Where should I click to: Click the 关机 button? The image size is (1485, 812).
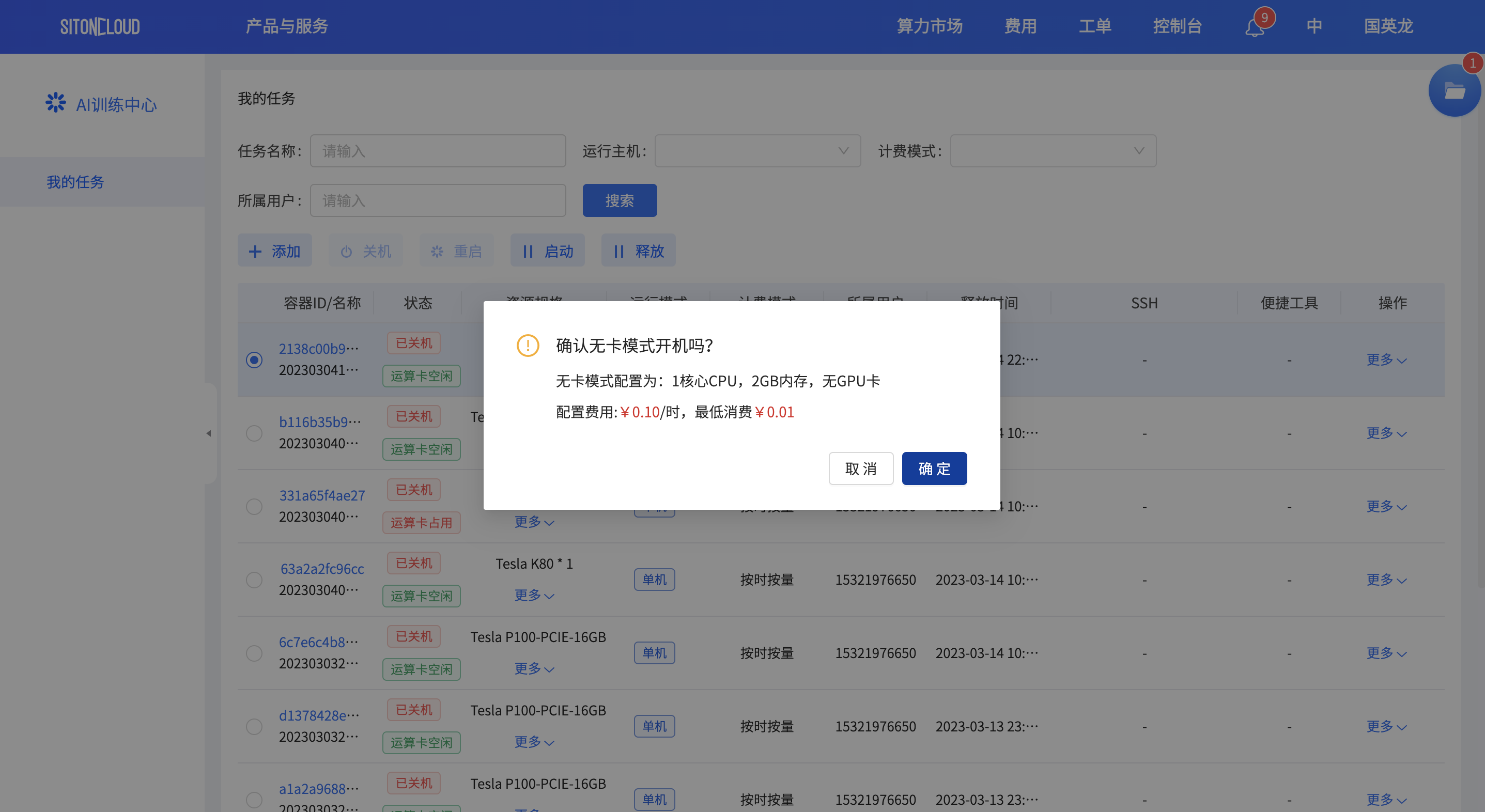click(365, 250)
